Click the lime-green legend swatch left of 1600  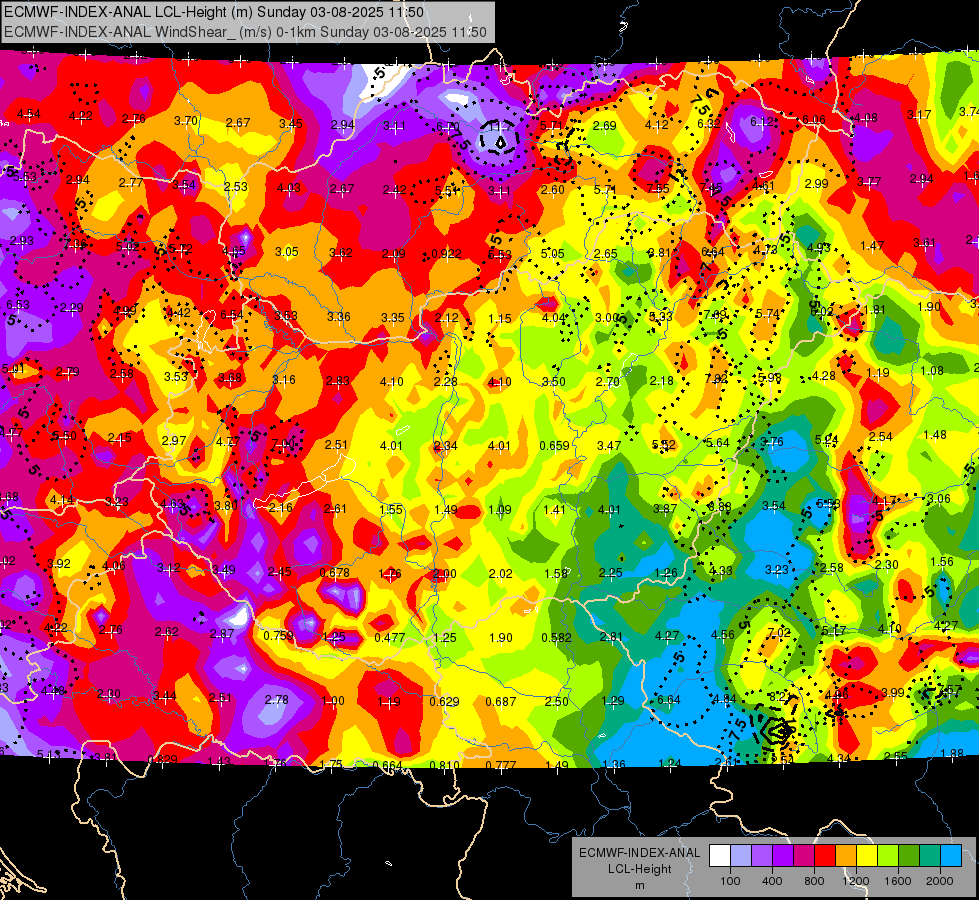[x=887, y=856]
